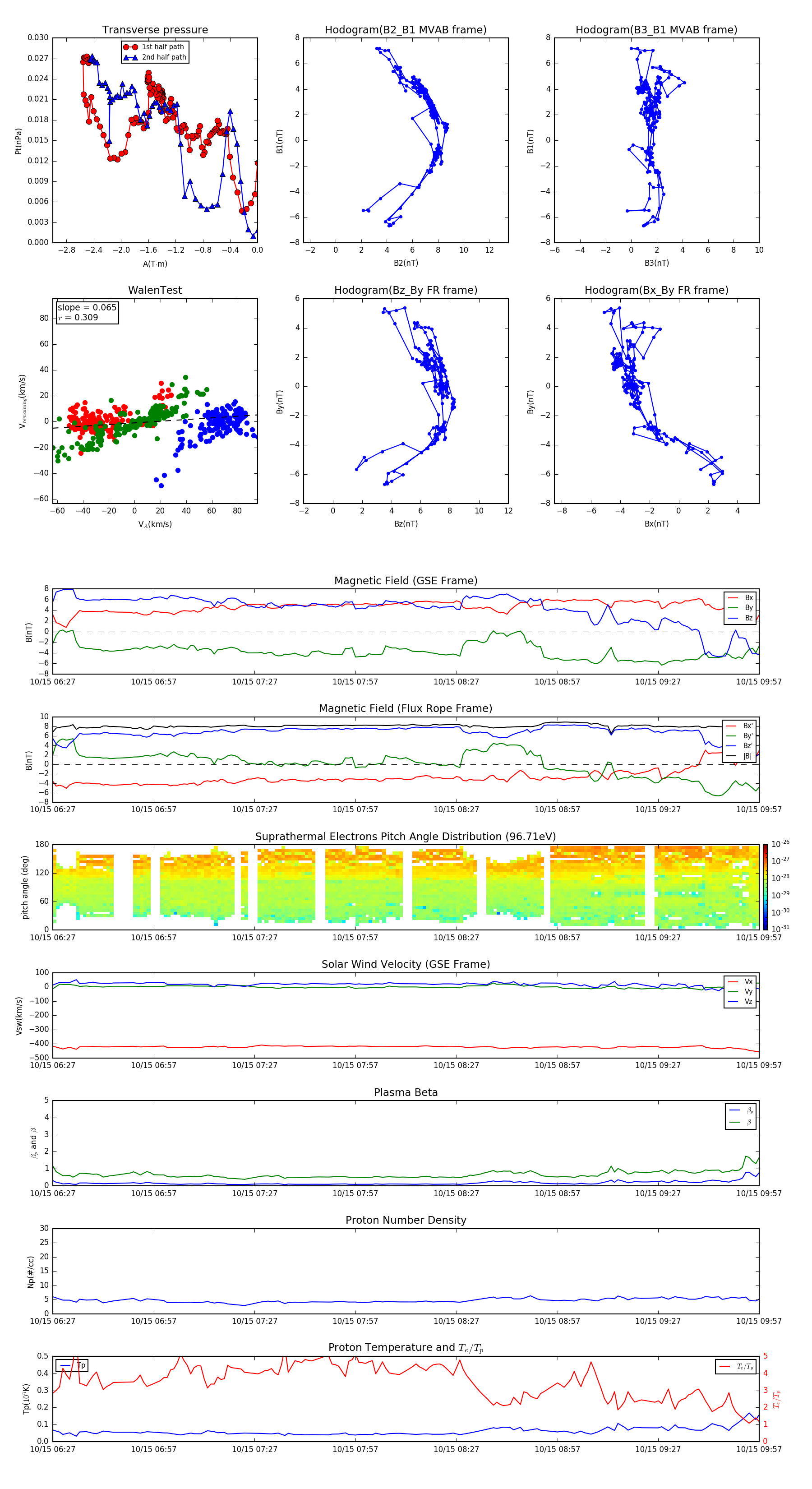Image resolution: width=812 pixels, height=1489 pixels.
Task: Click the 'Hodogram(B2_B1 MVAB frame)' title
Action: (406, 30)
